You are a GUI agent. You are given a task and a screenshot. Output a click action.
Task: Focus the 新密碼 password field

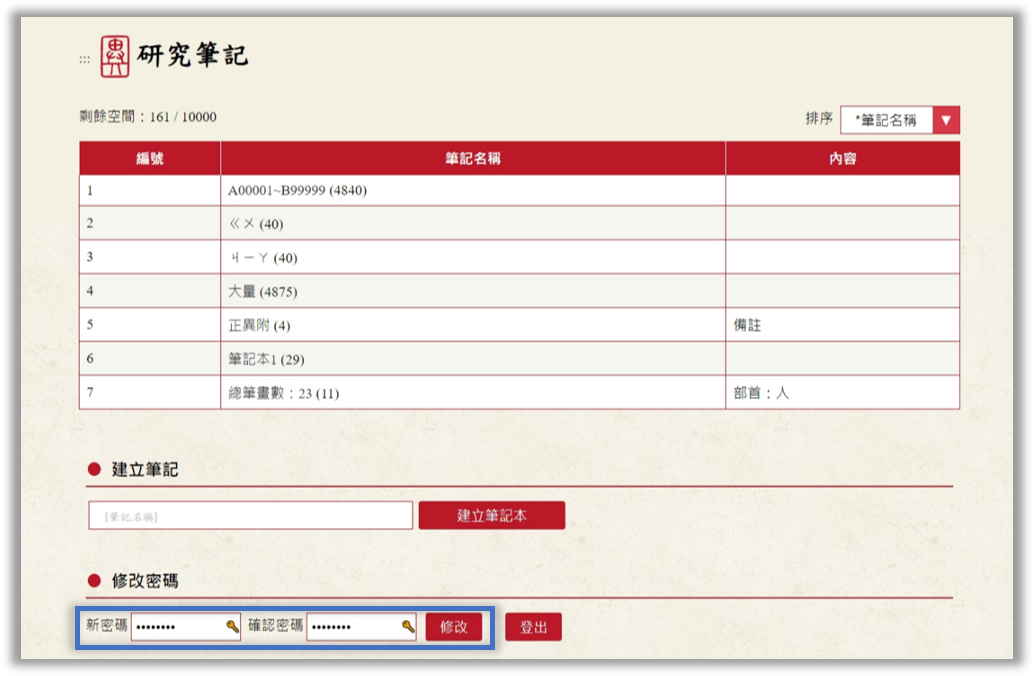178,627
